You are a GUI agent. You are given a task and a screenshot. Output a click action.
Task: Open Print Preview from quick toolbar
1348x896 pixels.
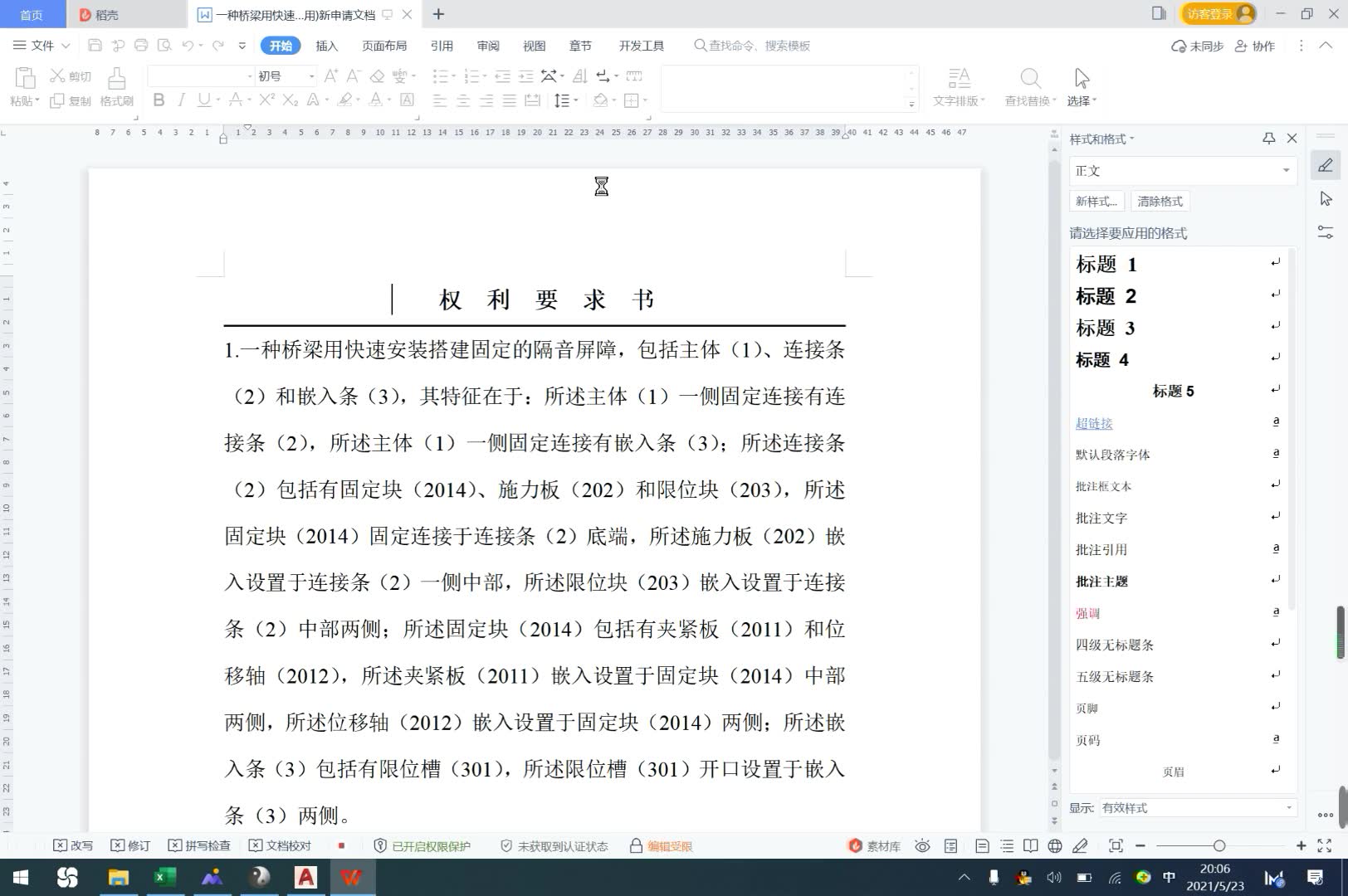coord(164,46)
